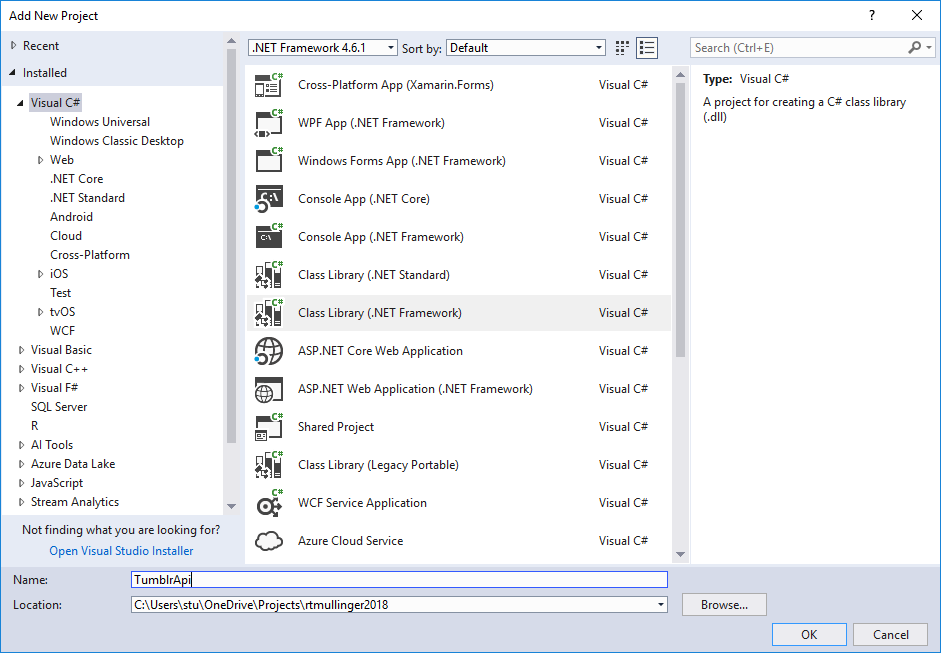The width and height of the screenshot is (941, 653).
Task: Select Windows Universal category
Action: [100, 122]
